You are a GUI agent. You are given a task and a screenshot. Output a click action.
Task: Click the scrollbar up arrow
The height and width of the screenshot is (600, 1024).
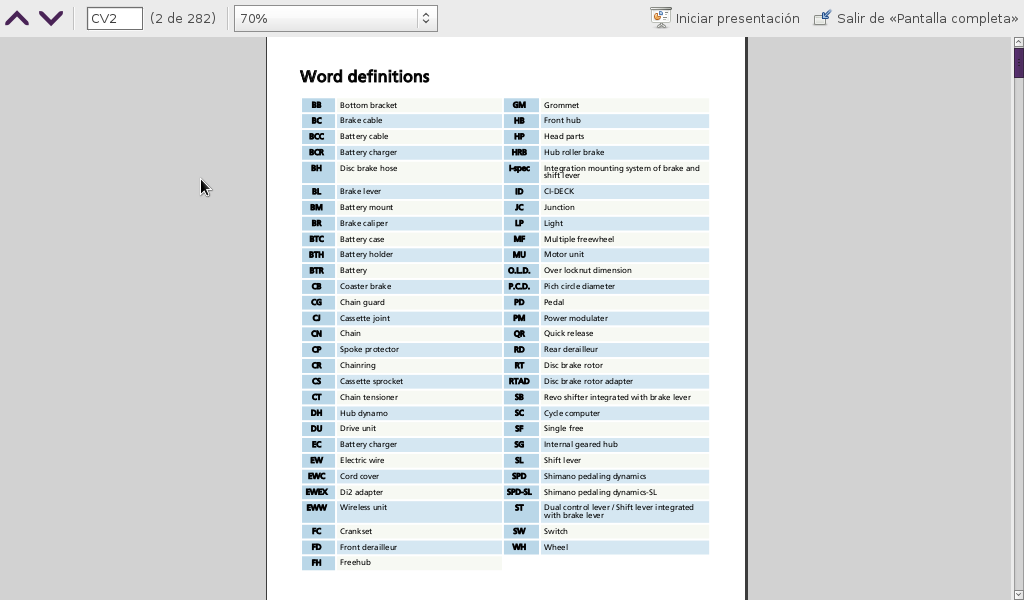1018,42
